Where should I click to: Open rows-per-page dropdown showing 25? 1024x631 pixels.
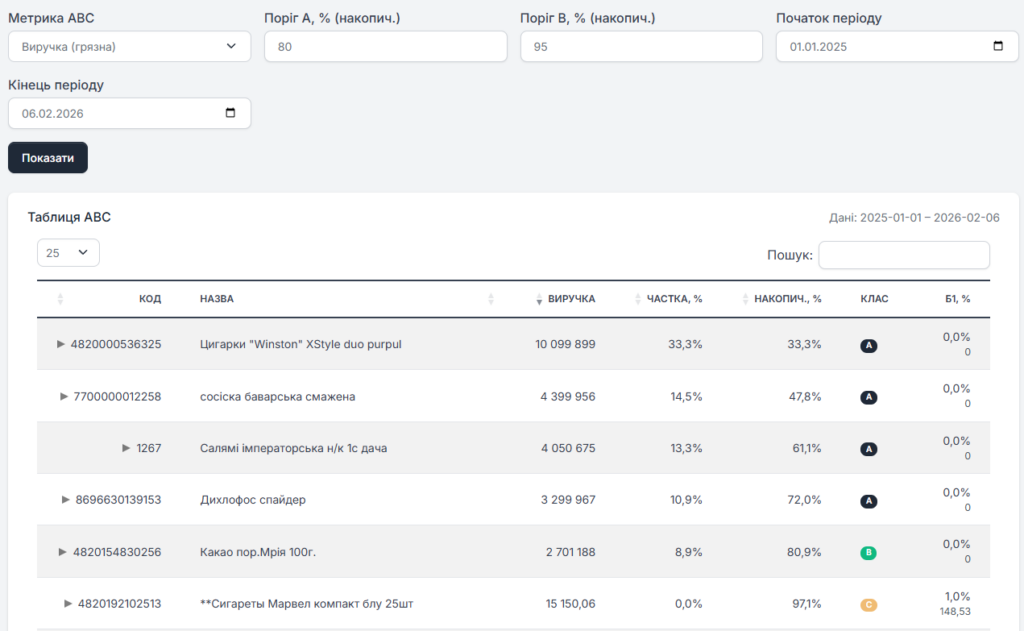(68, 253)
